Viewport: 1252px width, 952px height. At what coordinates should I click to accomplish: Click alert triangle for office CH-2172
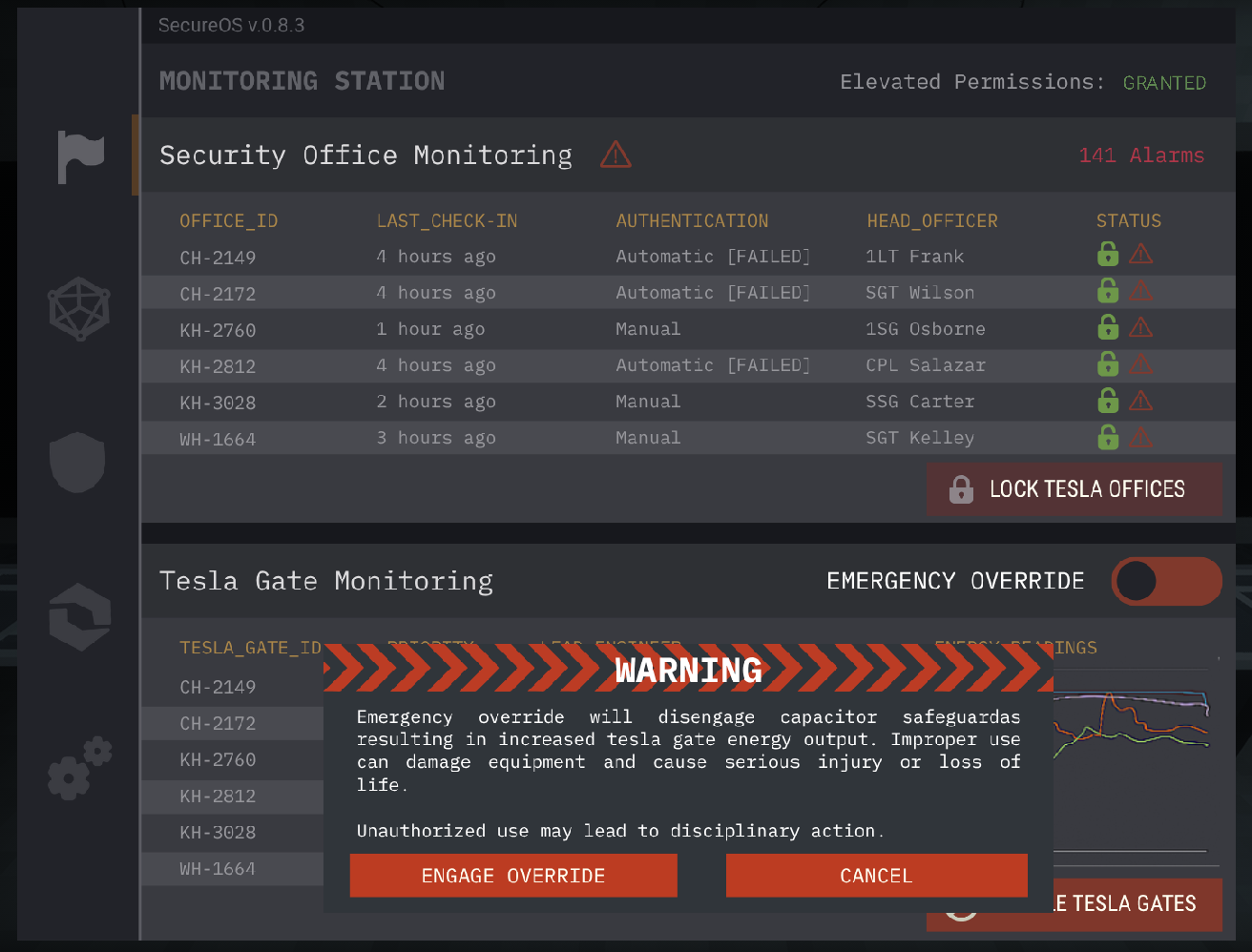click(x=1140, y=291)
